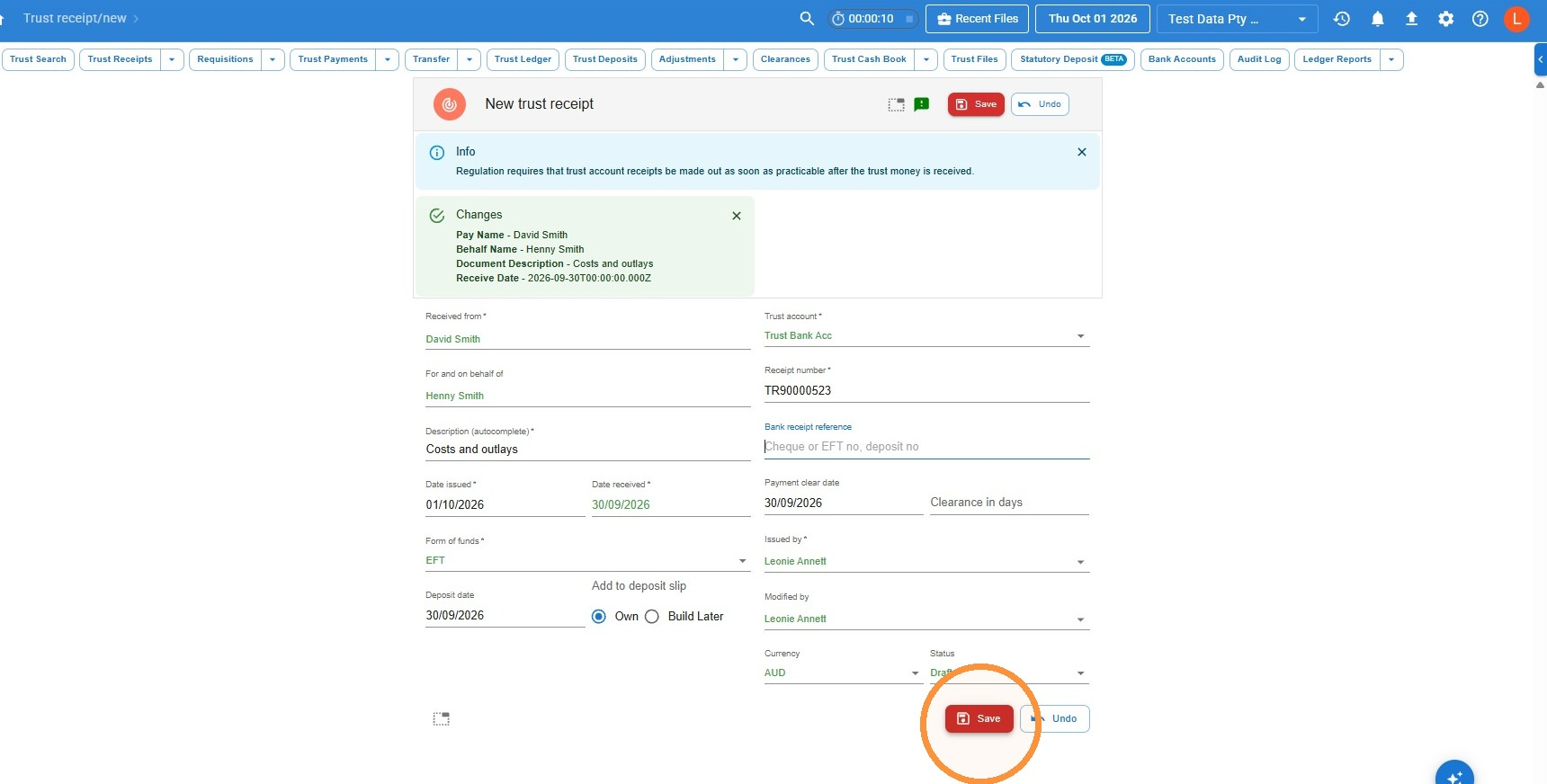This screenshot has width=1547, height=784.
Task: Dismiss the Changes notification
Action: coord(737,216)
